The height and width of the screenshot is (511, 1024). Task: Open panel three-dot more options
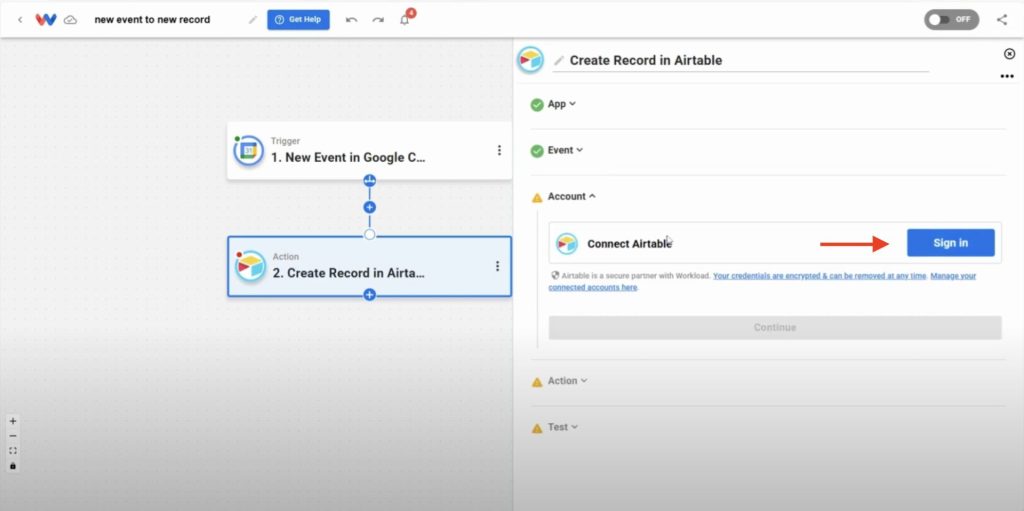[x=1007, y=76]
